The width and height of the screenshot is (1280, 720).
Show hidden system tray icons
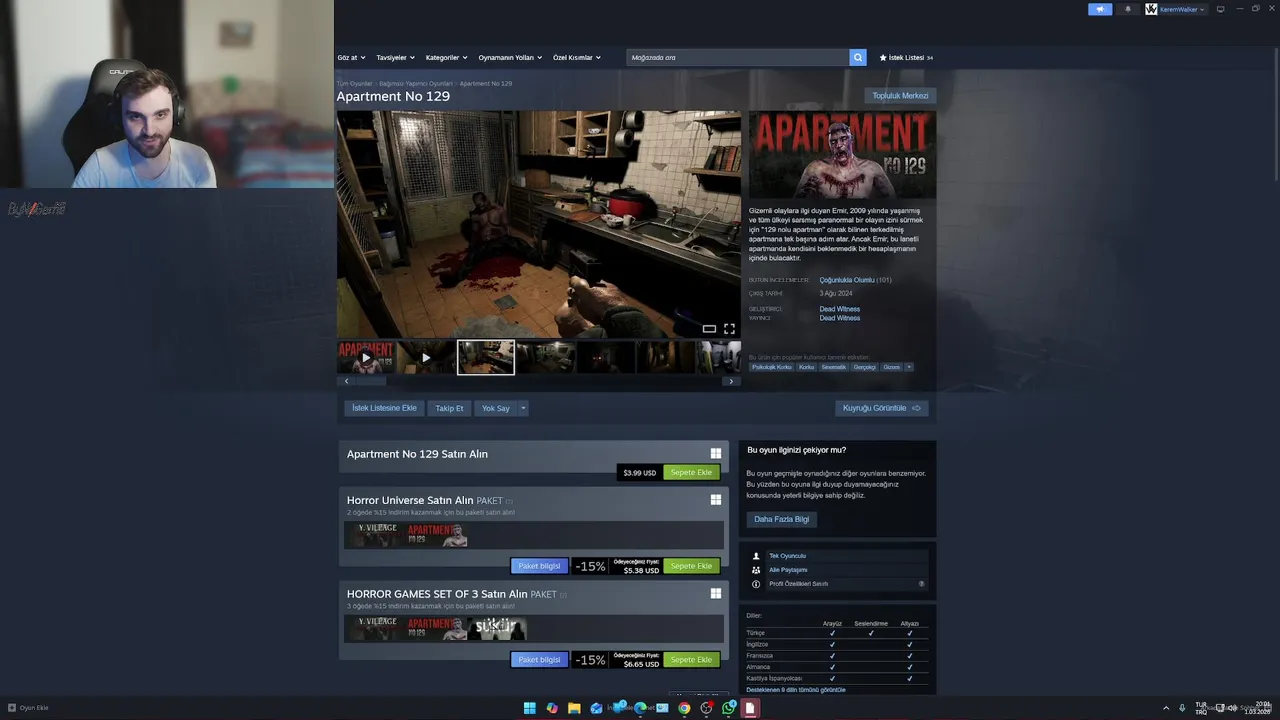tap(1165, 708)
